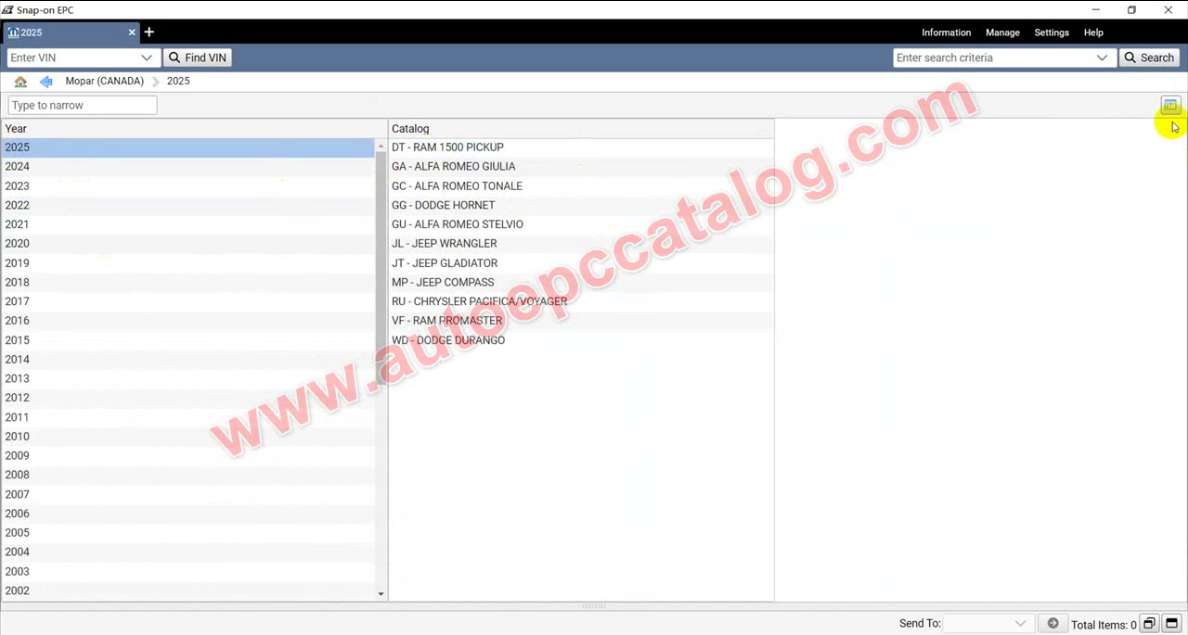Open the Information menu
This screenshot has height=635, width=1188.
(946, 33)
